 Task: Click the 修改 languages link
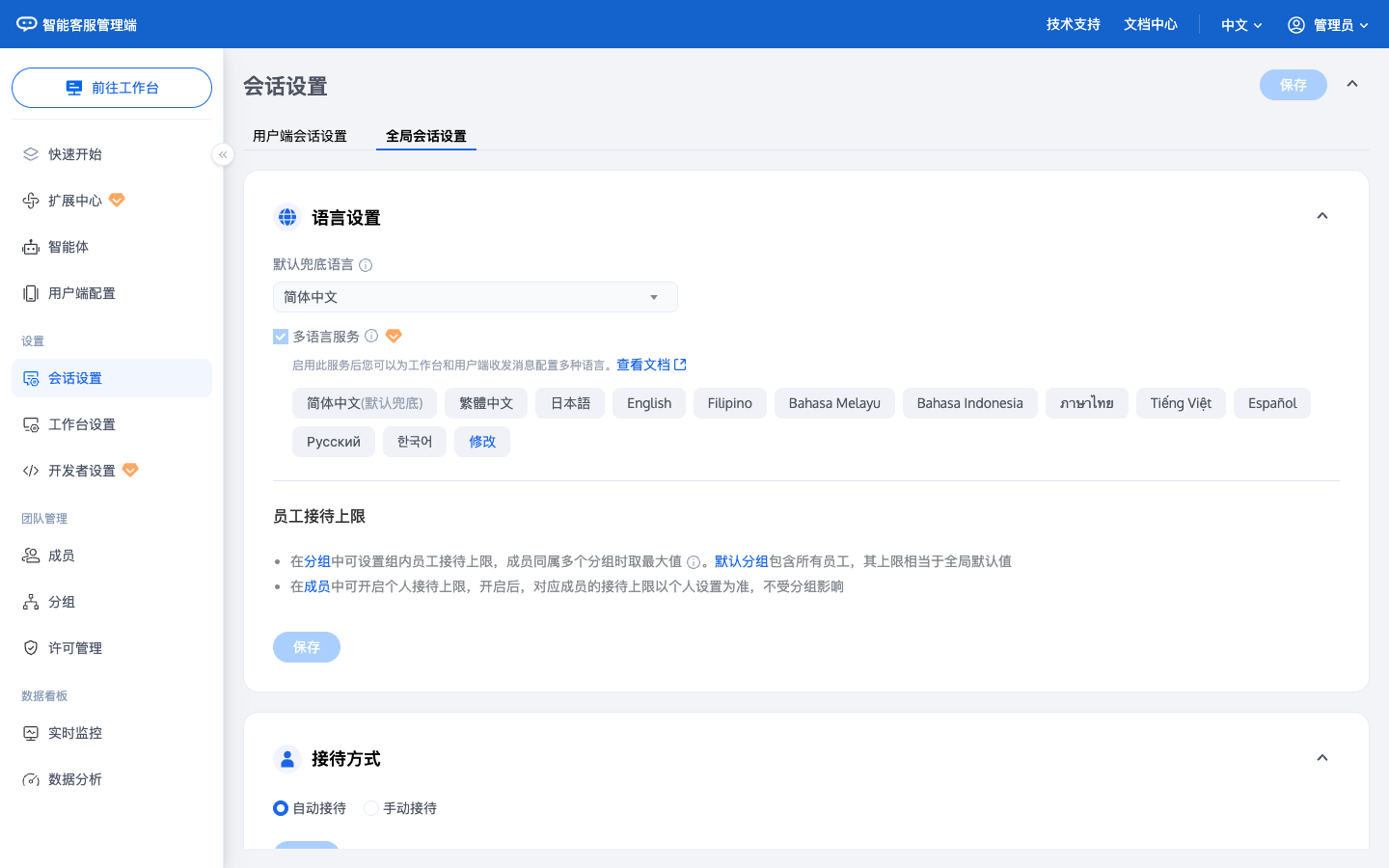click(x=482, y=442)
